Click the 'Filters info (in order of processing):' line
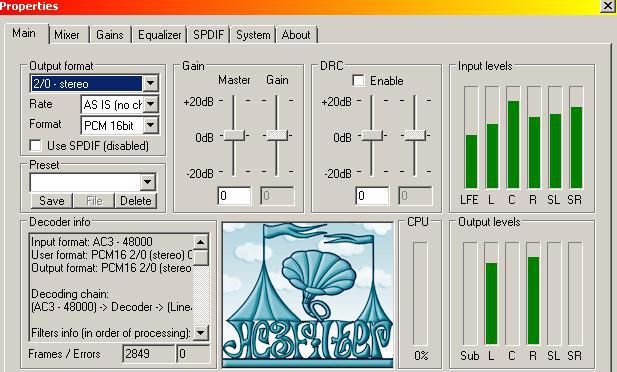This screenshot has width=617, height=372. pos(111,333)
